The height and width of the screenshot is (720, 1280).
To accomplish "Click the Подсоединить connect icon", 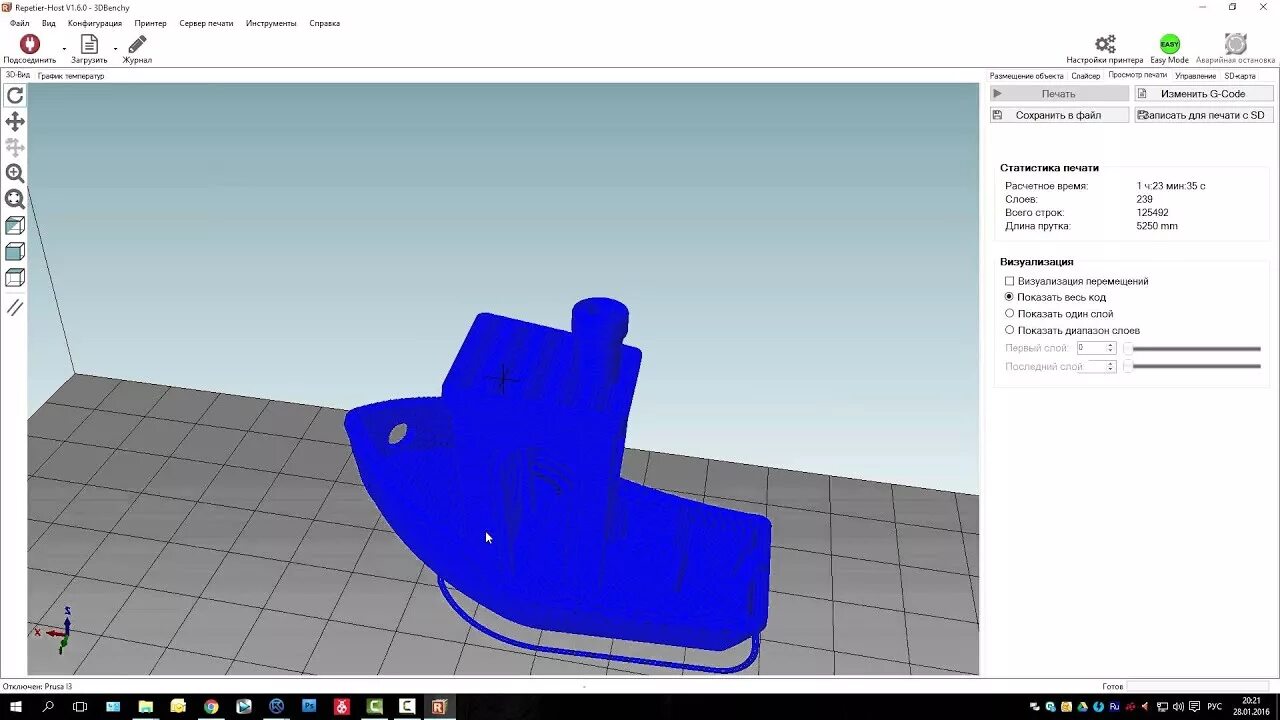I will coord(29,44).
